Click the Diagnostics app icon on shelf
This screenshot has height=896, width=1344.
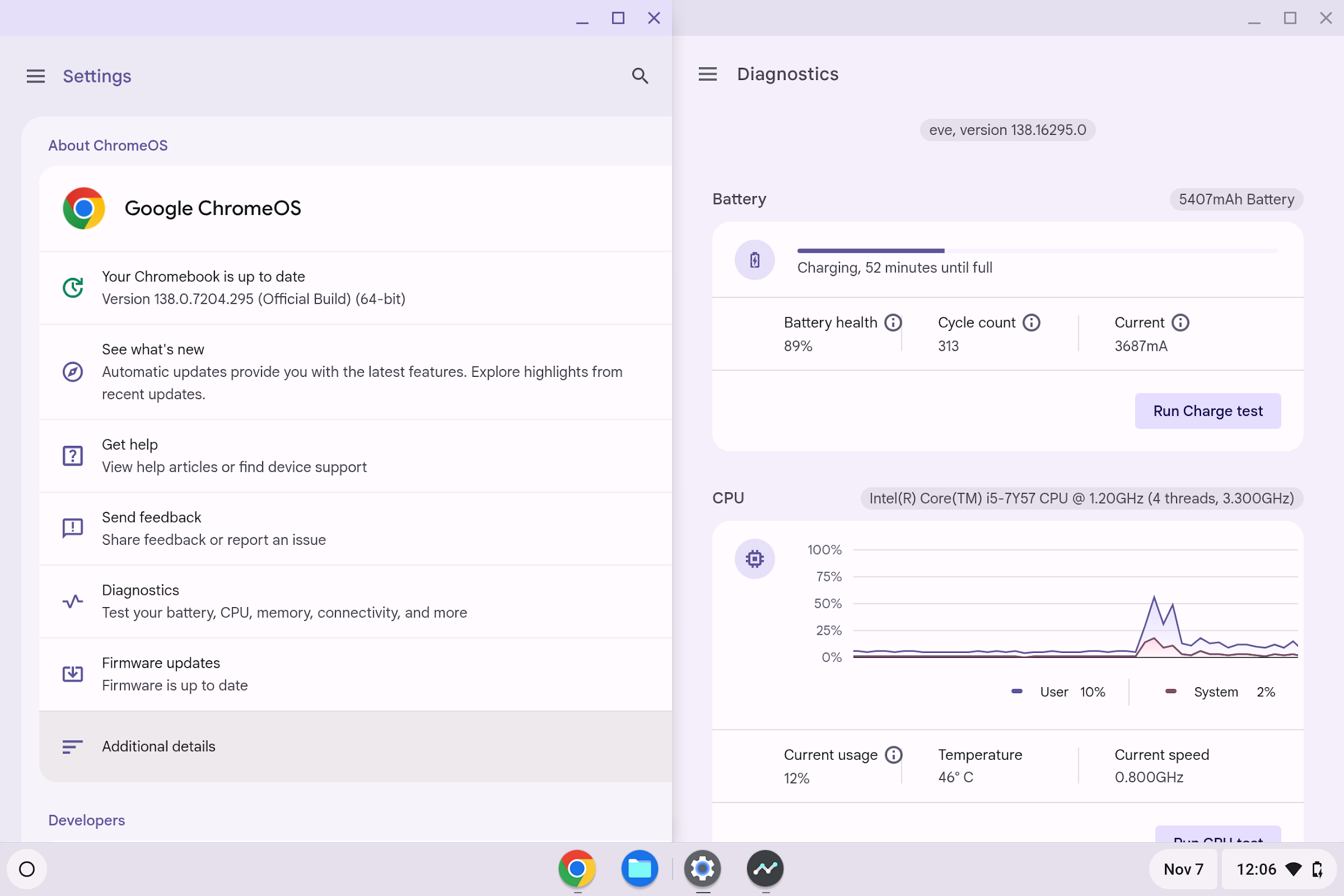pyautogui.click(x=765, y=868)
